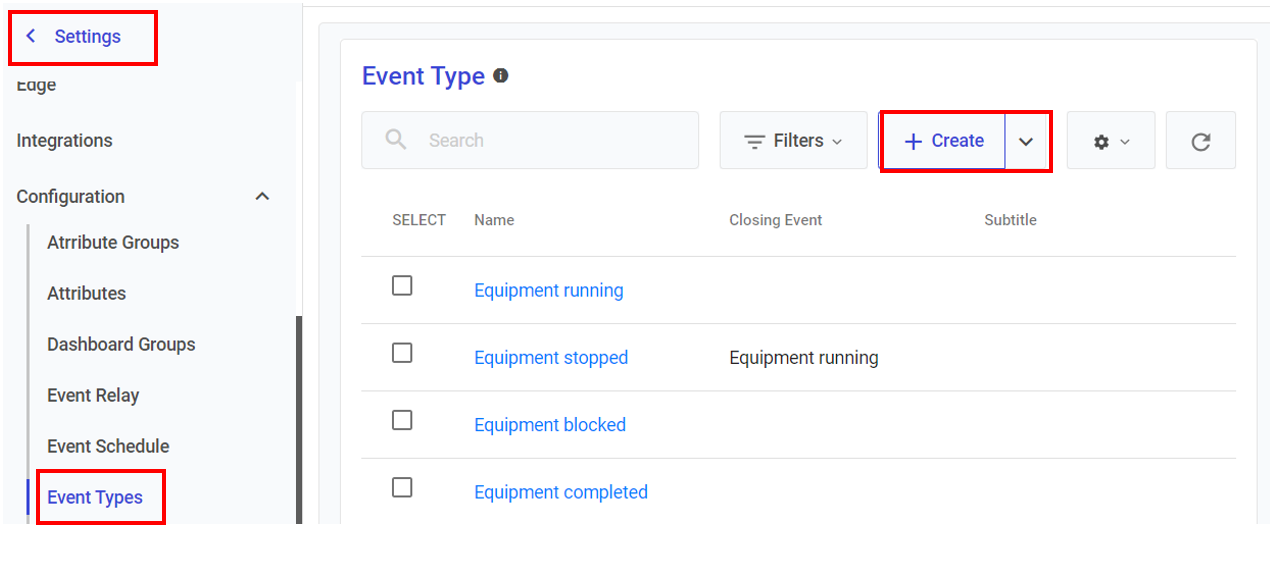Click the back arrow beside Settings
This screenshot has width=1270, height=572.
31,36
